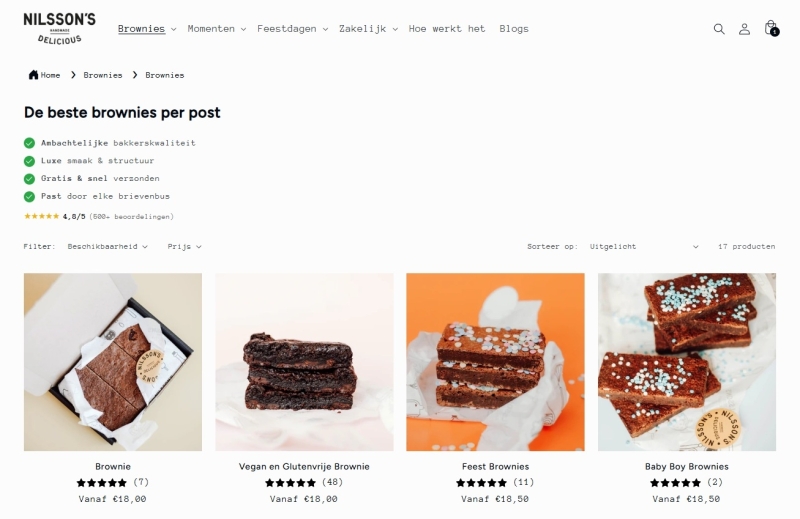Image resolution: width=800 pixels, height=519 pixels.
Task: Open the search icon in header
Action: (719, 29)
